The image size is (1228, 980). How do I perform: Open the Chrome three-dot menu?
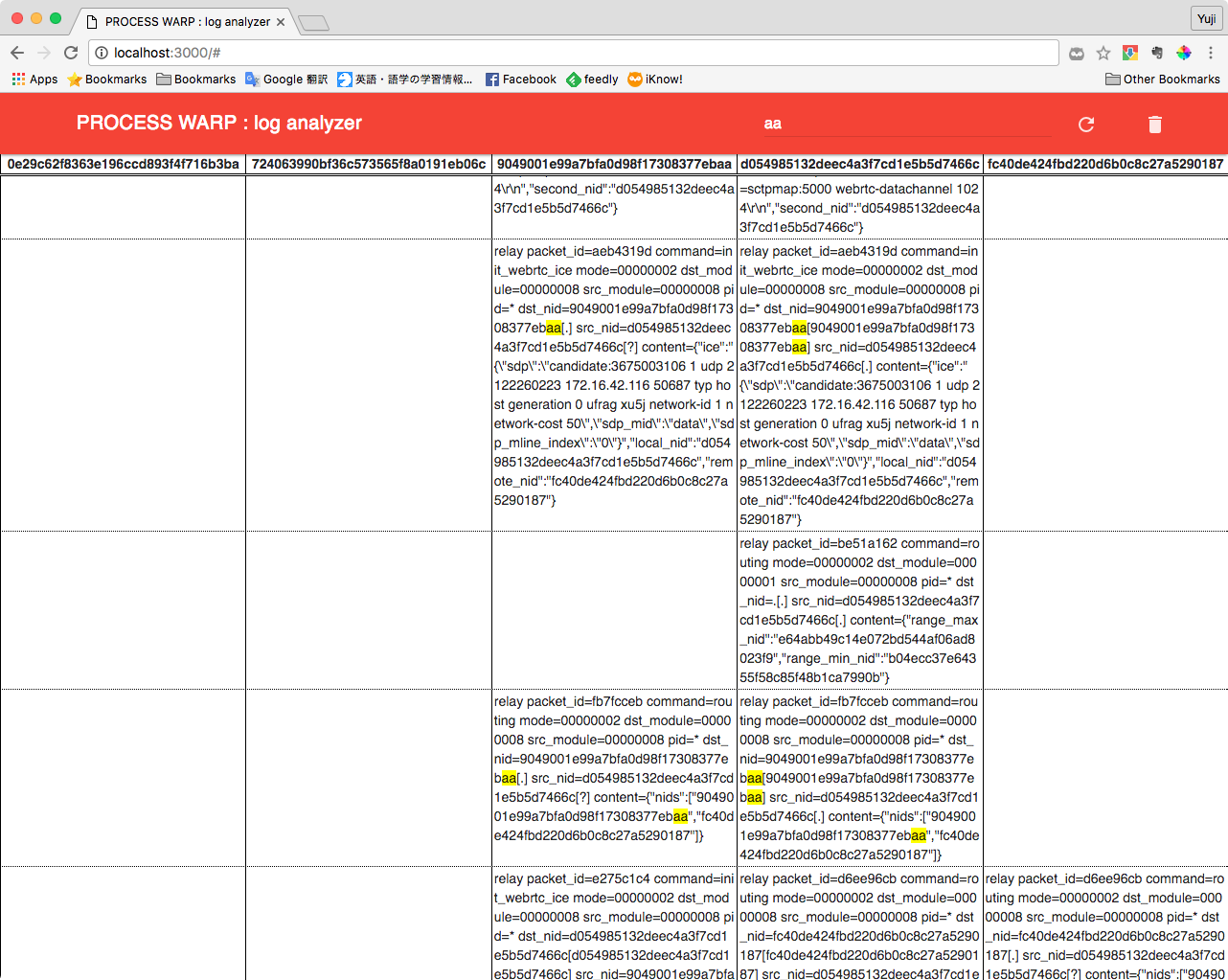1211,53
